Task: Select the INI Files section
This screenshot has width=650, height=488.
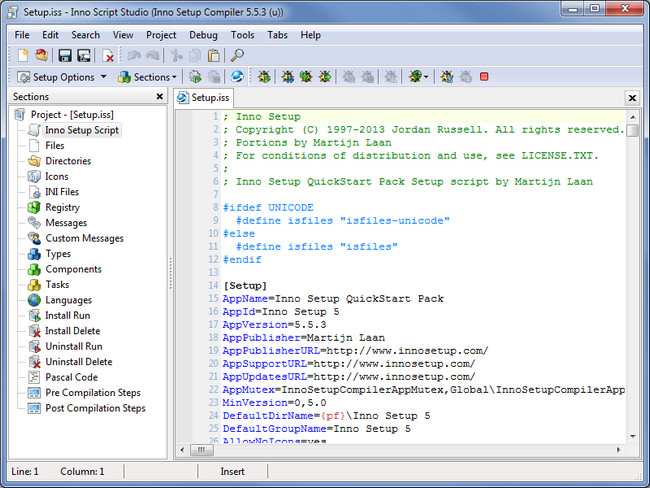Action: [62, 192]
